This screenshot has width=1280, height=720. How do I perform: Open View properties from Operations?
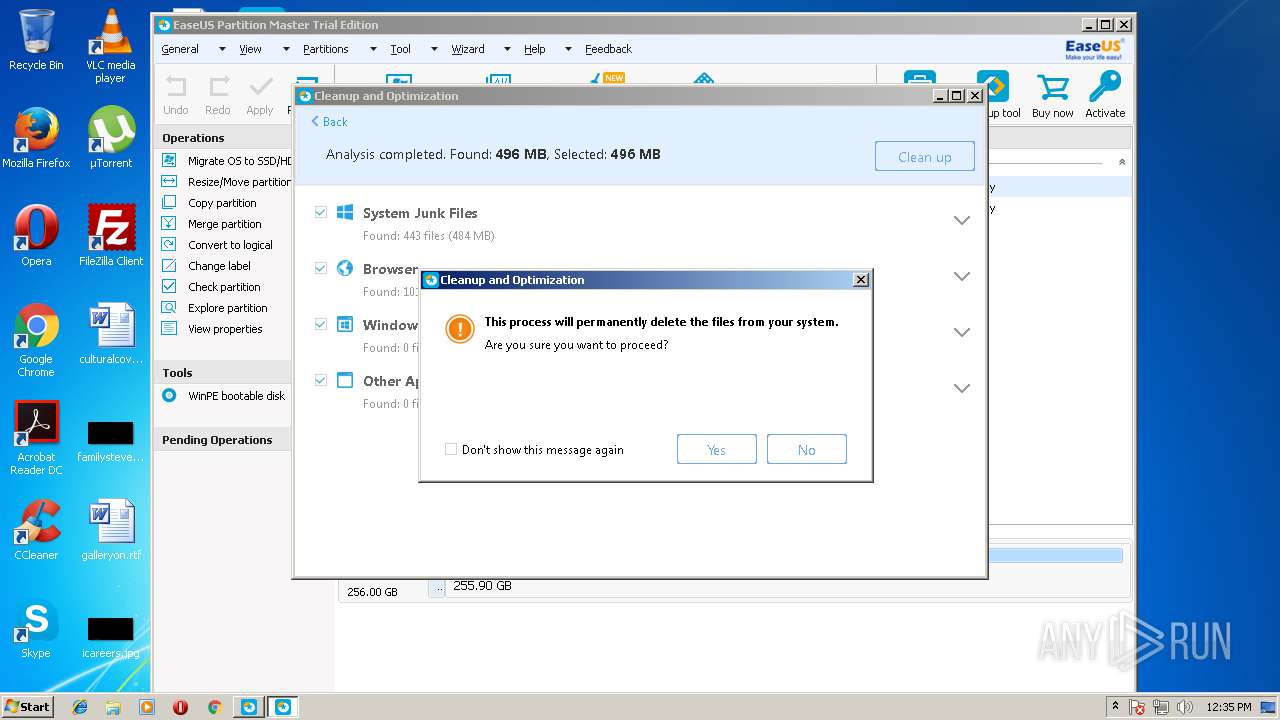coord(225,328)
